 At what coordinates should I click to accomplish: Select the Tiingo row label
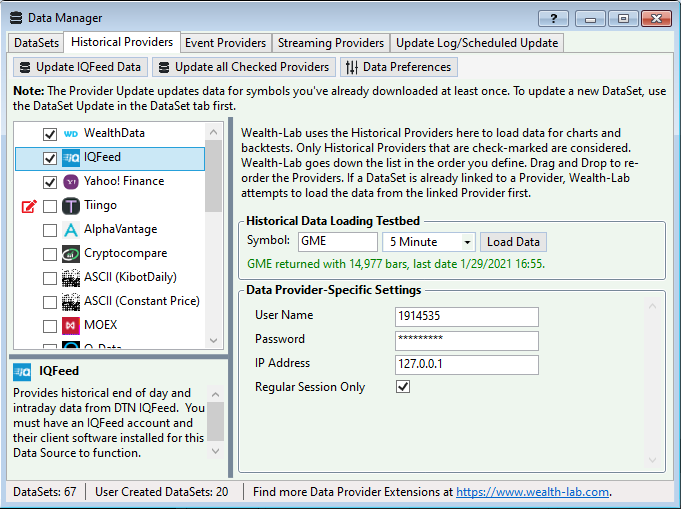point(100,205)
